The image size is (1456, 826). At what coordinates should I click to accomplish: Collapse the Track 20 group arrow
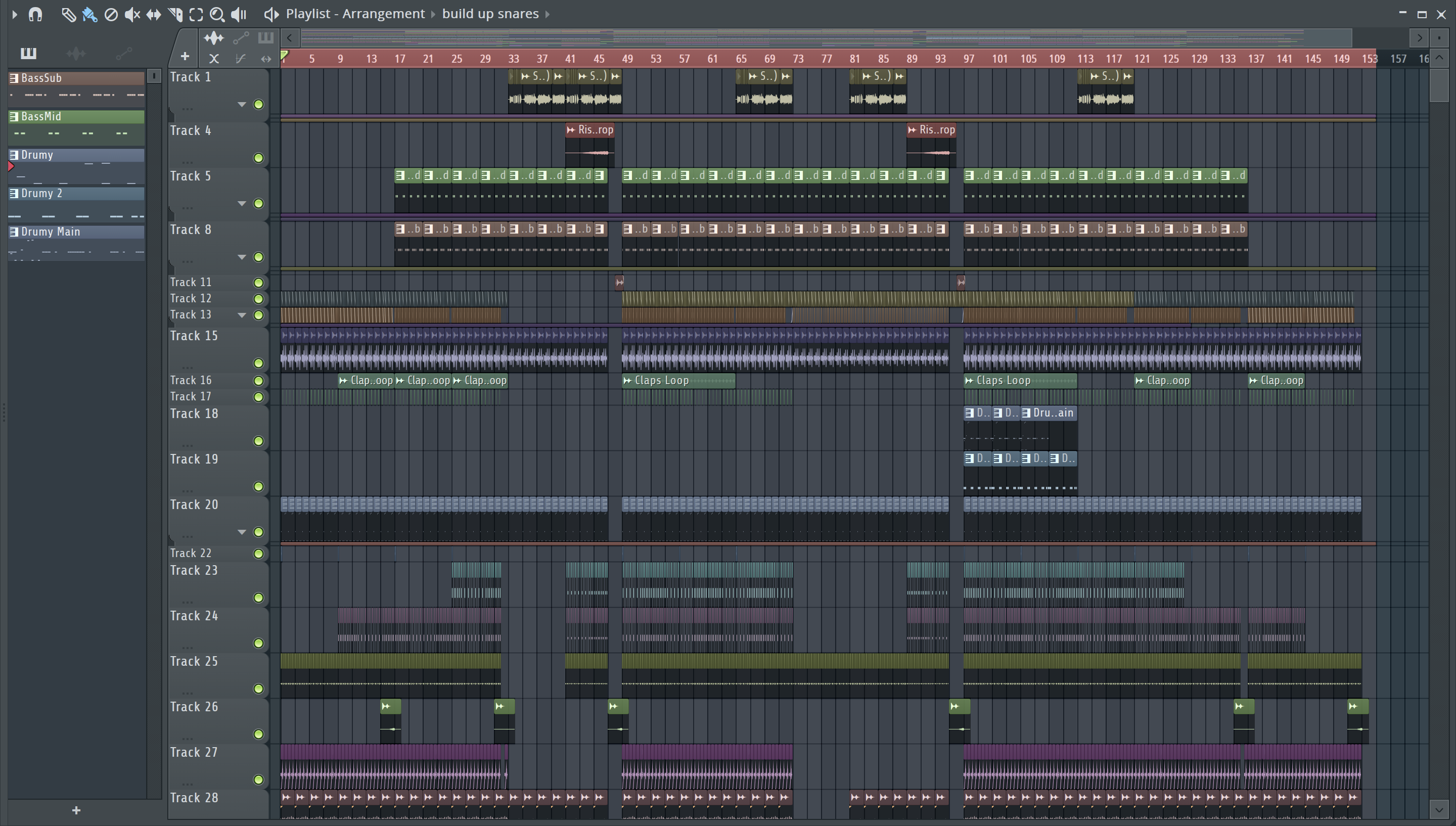tap(242, 532)
